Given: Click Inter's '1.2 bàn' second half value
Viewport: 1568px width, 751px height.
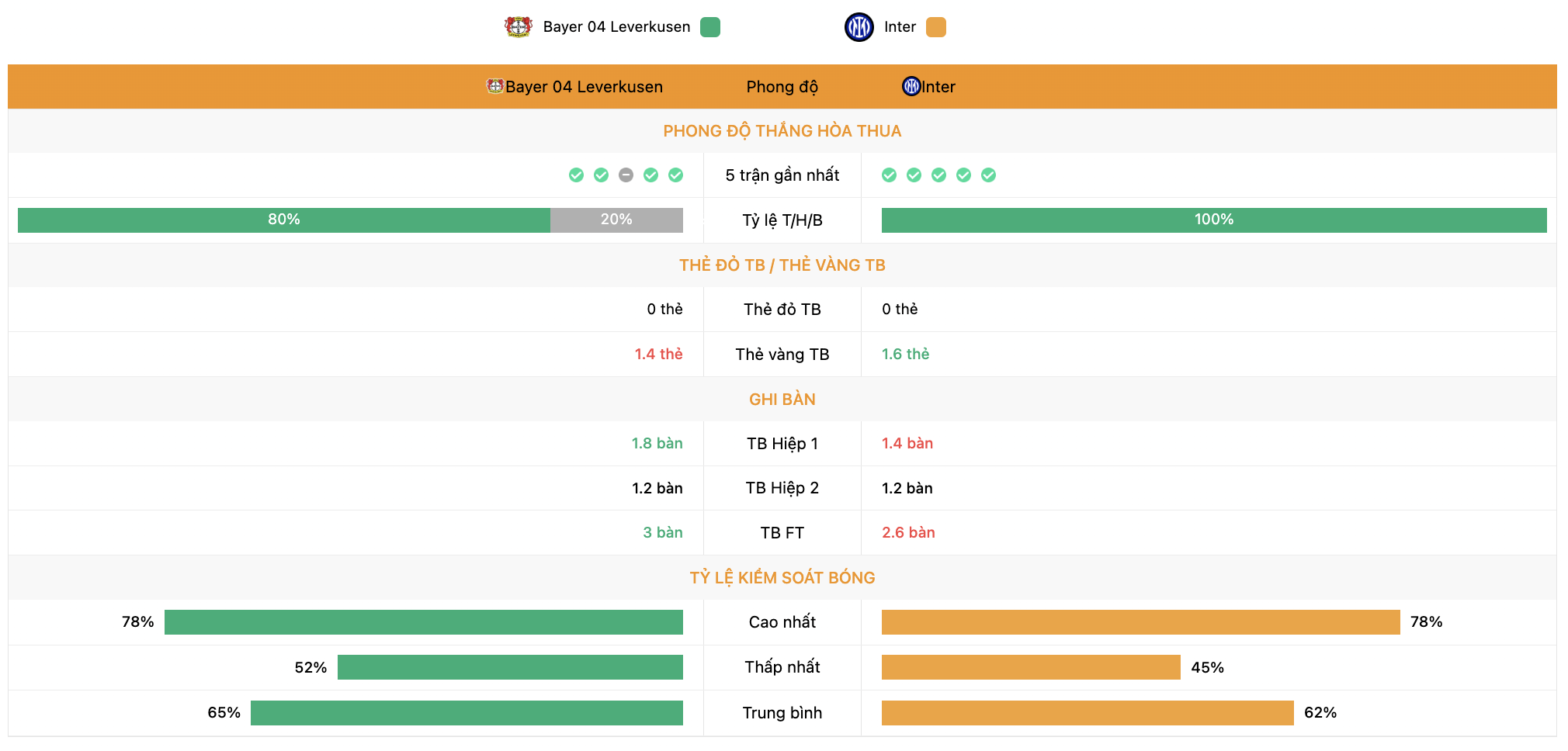Looking at the screenshot, I should point(907,488).
